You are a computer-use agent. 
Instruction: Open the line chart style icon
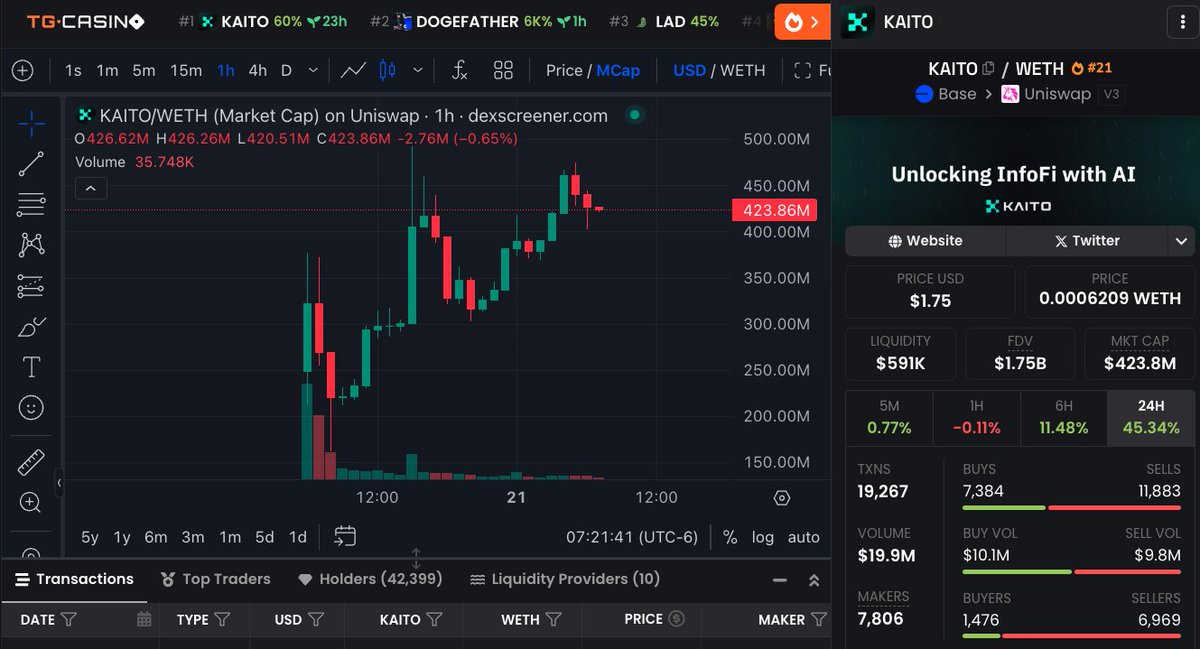[x=353, y=70]
